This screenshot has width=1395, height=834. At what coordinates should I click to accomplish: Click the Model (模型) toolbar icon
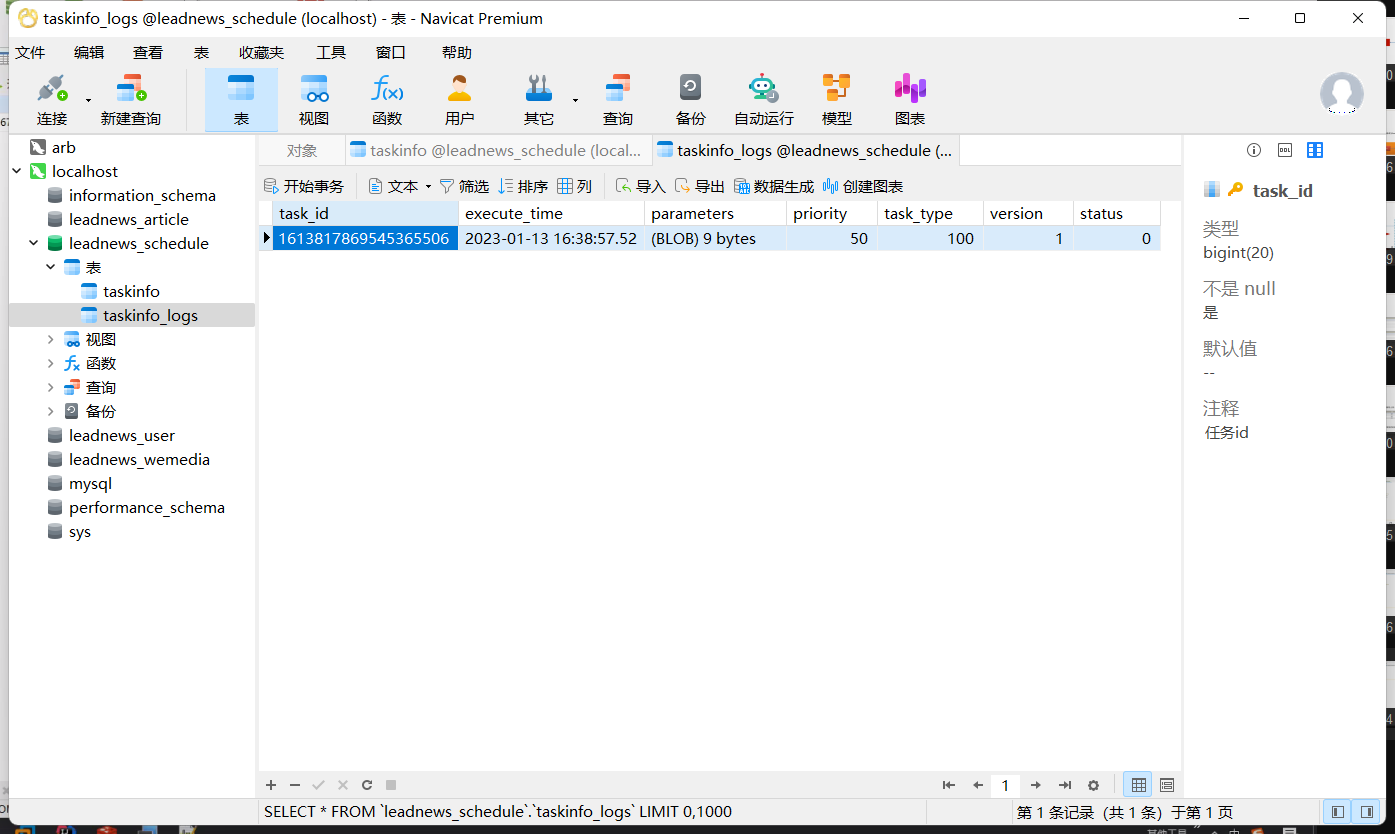click(837, 100)
